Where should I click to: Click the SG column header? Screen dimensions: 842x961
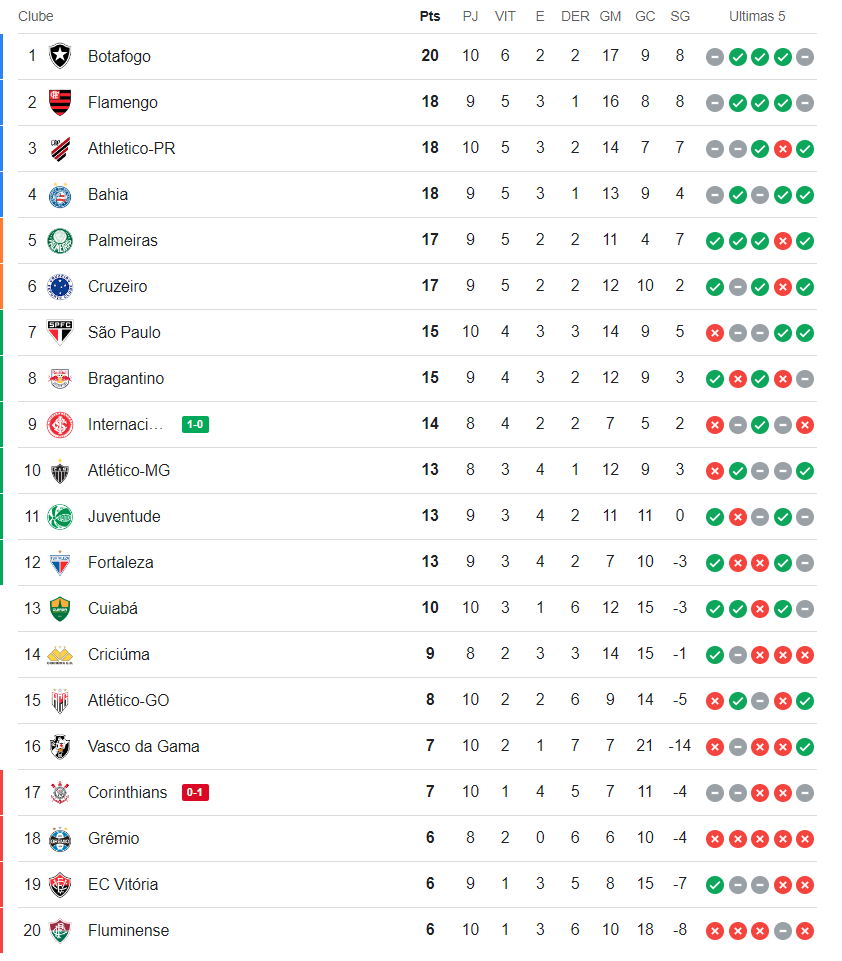[x=680, y=16]
